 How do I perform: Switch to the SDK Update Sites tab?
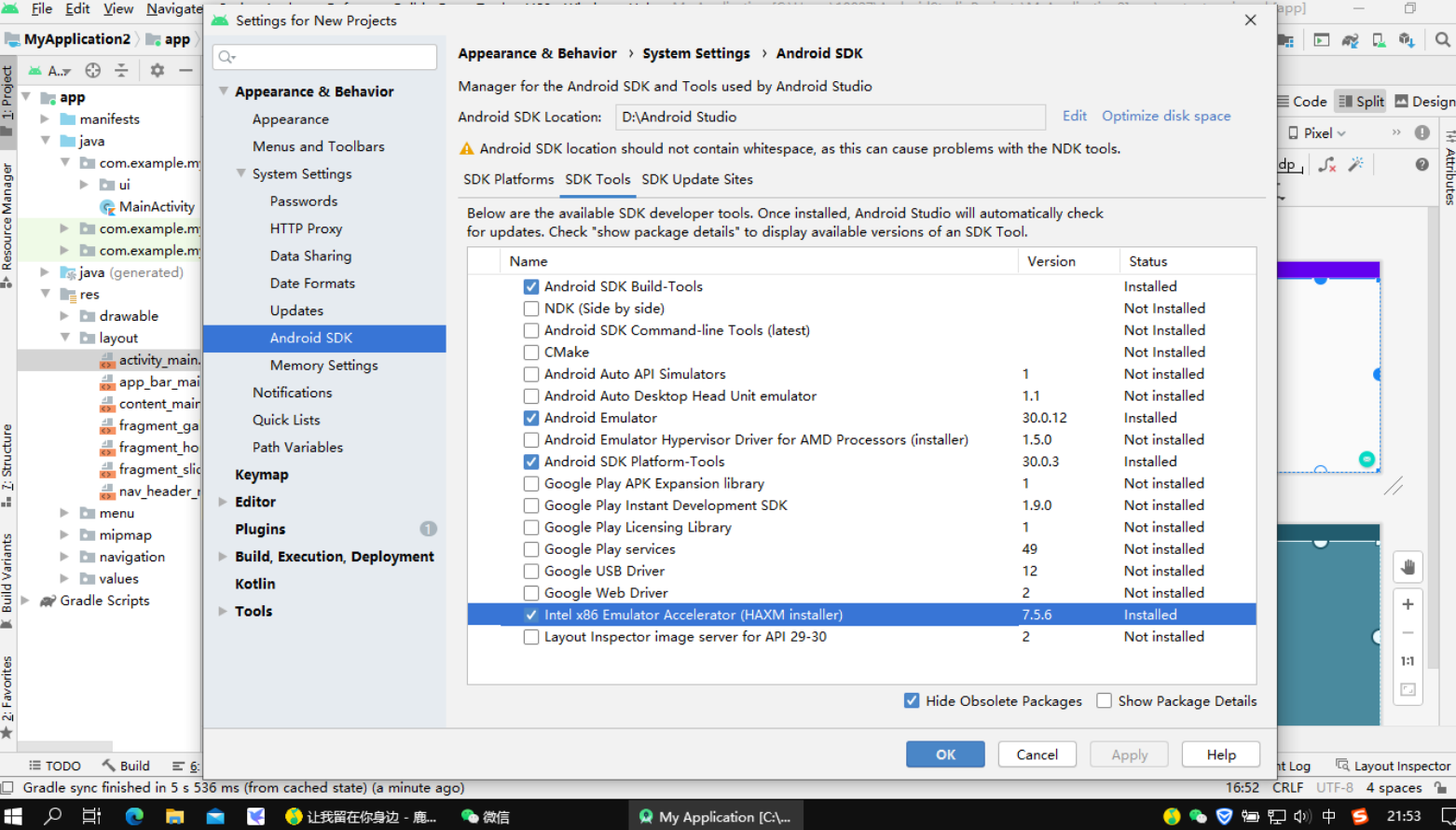click(697, 180)
